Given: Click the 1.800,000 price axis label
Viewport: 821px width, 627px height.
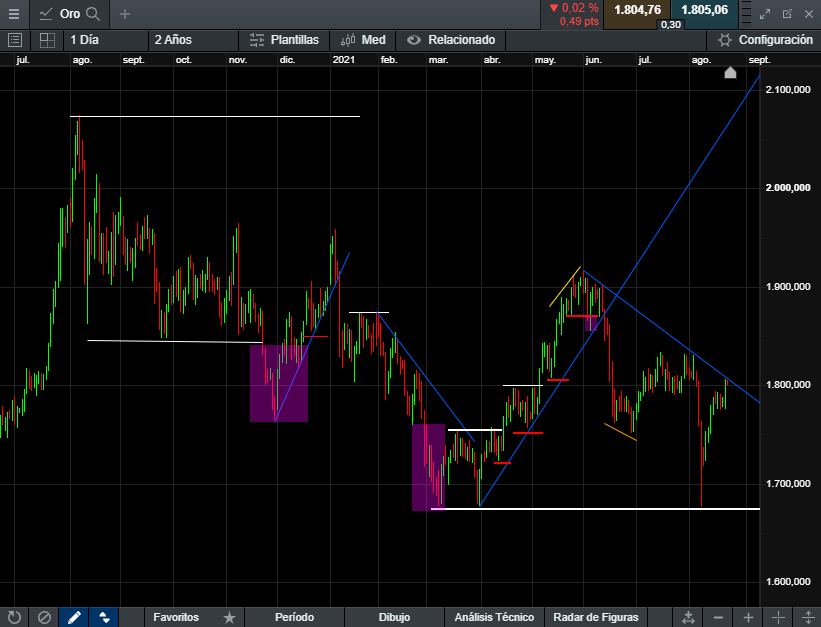Looking at the screenshot, I should point(788,384).
